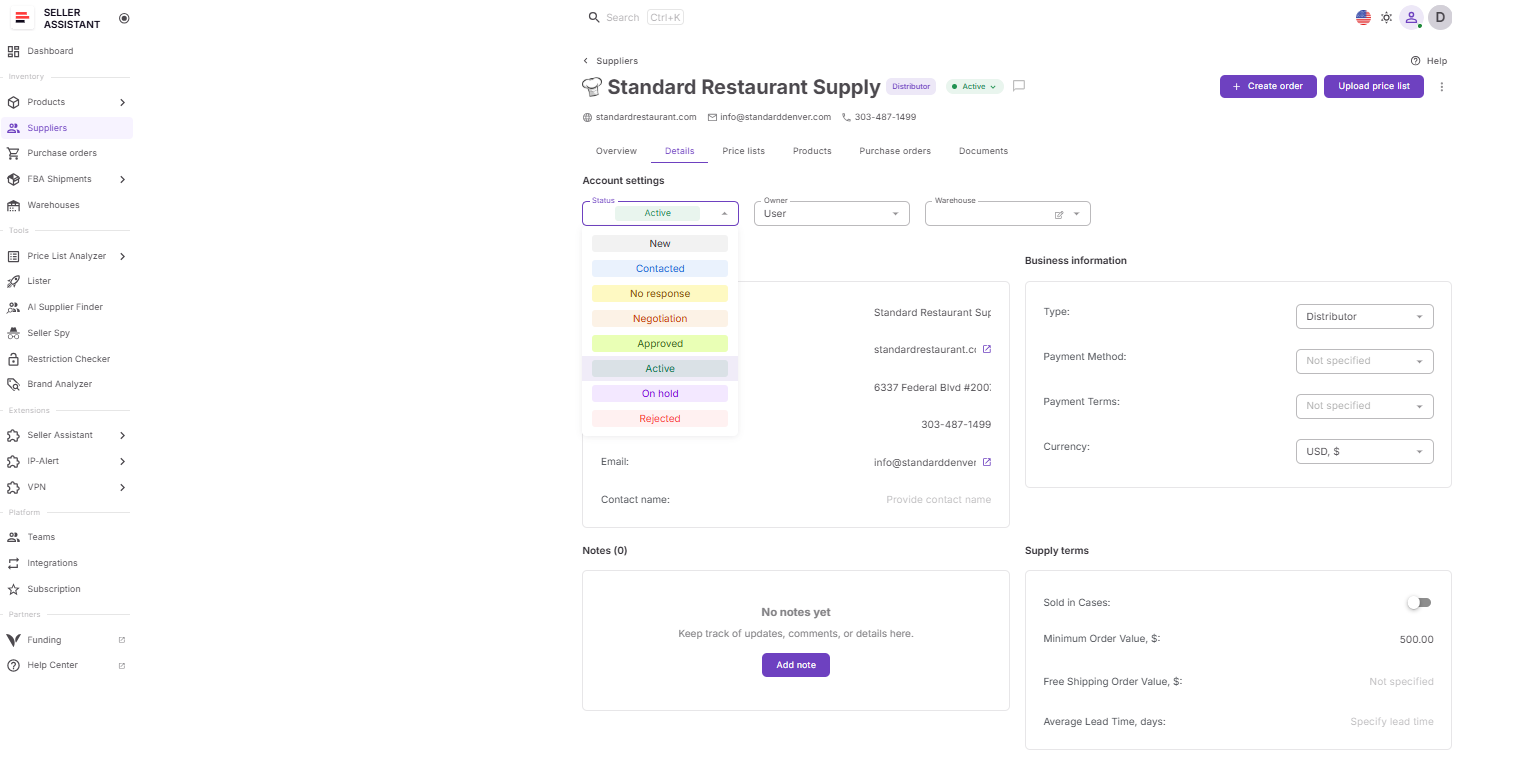Open Price List Analyzer tool
1517x762 pixels.
[x=66, y=256]
